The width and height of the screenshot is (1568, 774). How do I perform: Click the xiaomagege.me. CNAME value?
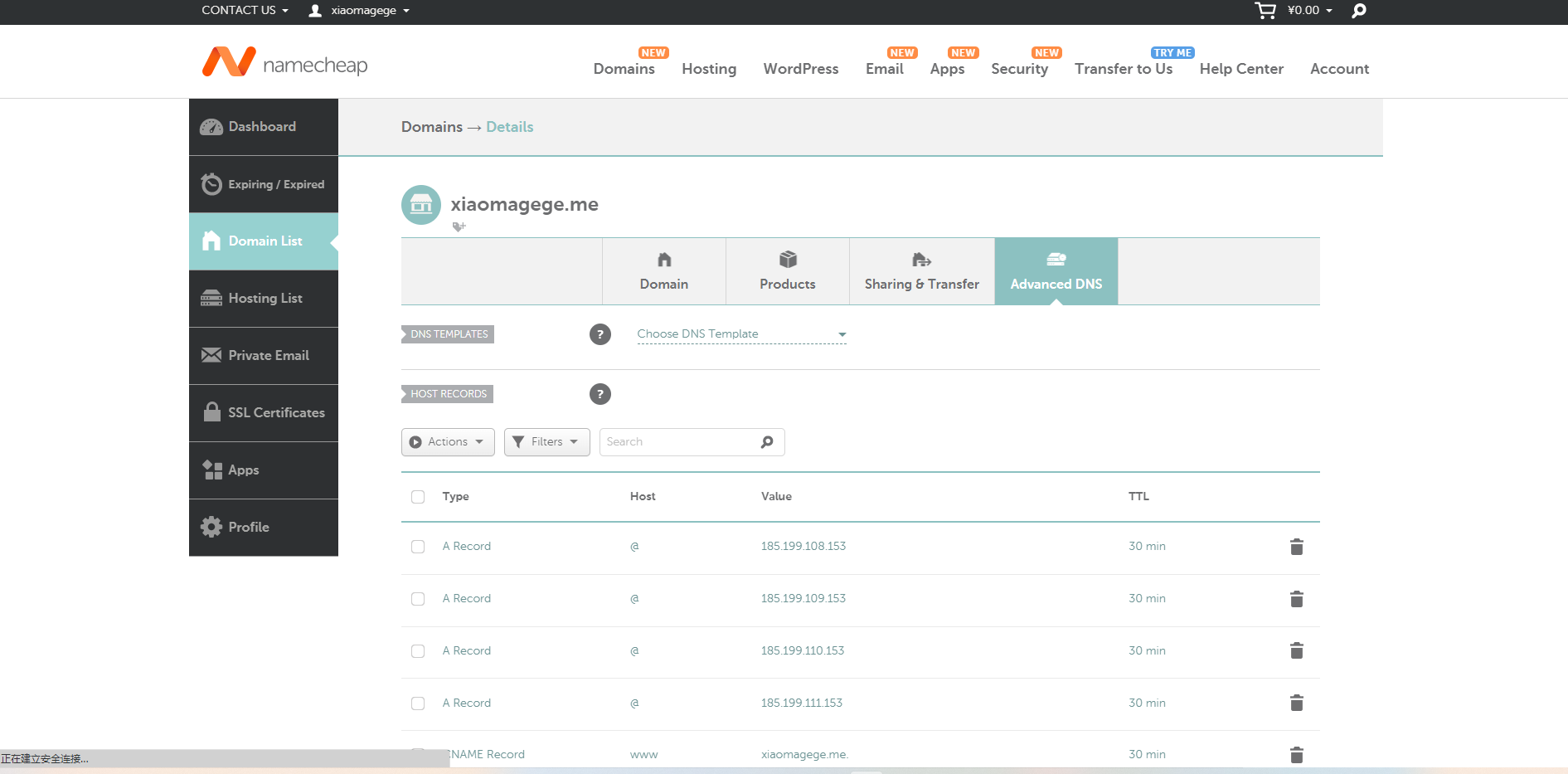click(x=805, y=754)
